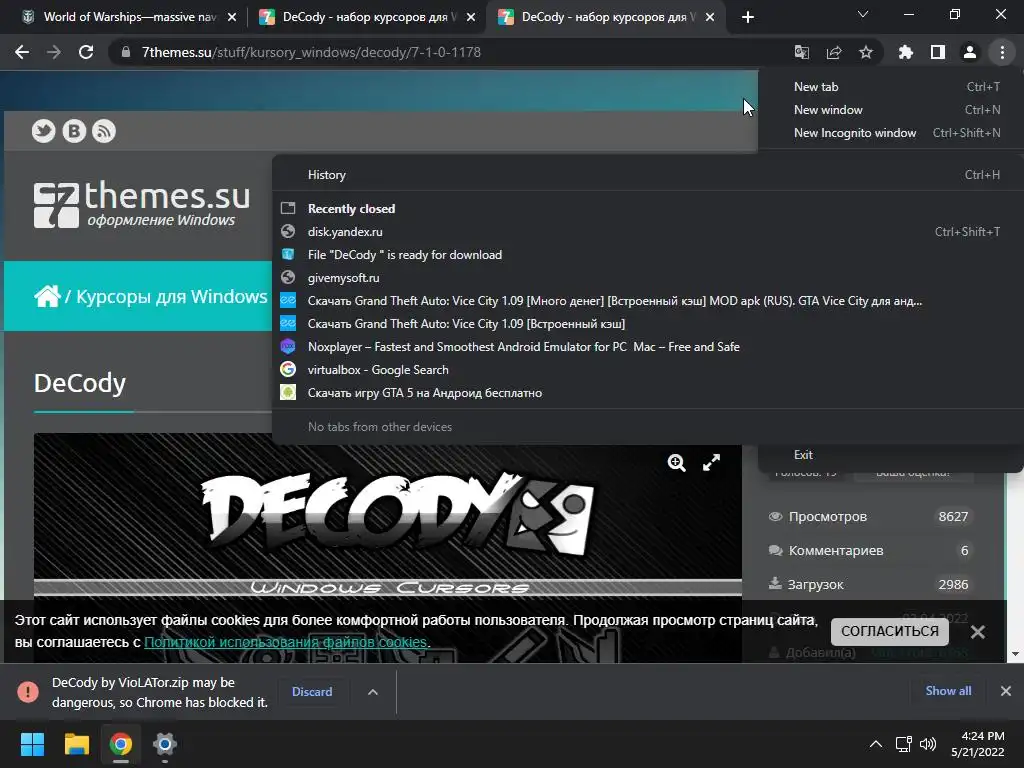Close World of Warships tab

coord(232,17)
